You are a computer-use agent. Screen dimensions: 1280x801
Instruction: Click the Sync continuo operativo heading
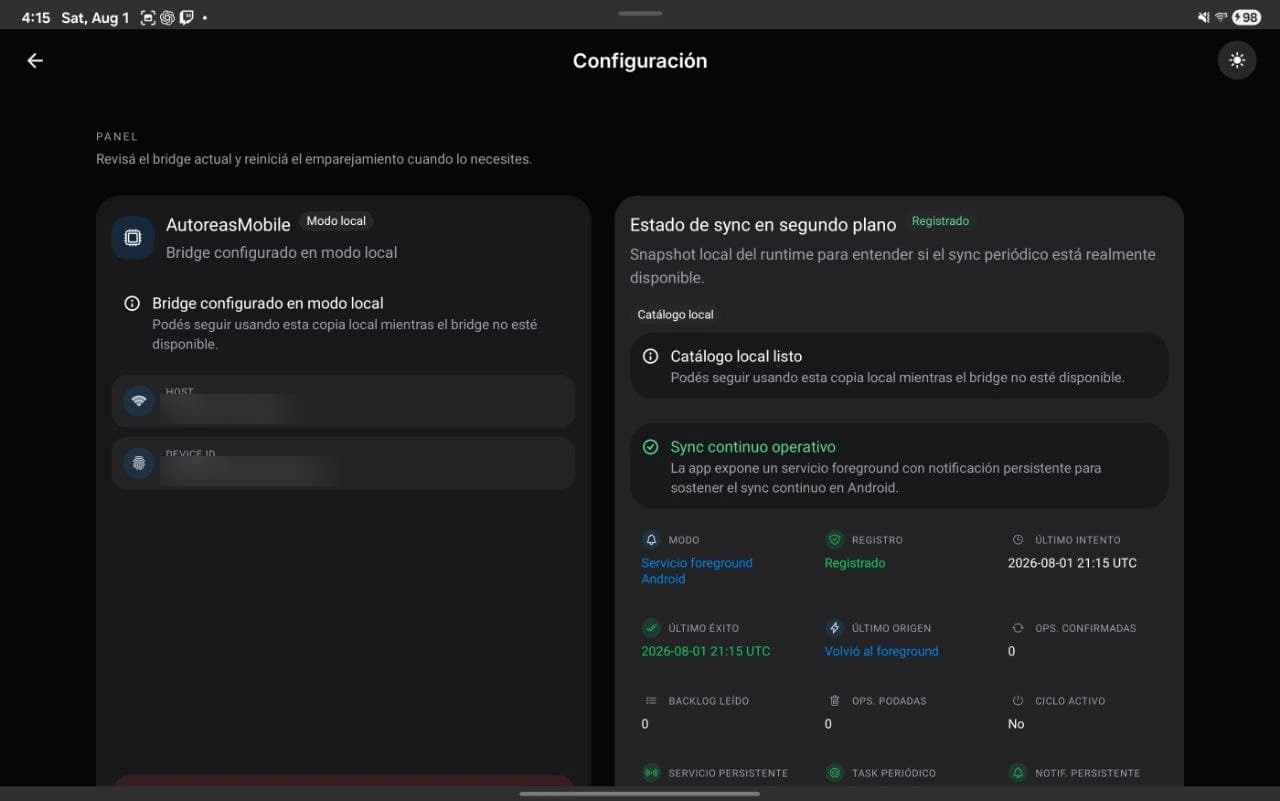(x=753, y=447)
